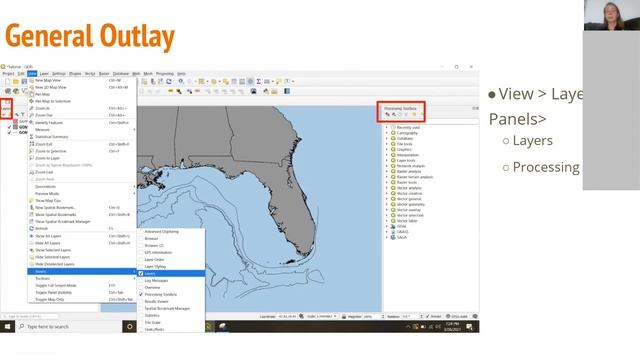The image size is (640, 360).
Task: Expand the Measure submenu
Action: click(x=82, y=129)
